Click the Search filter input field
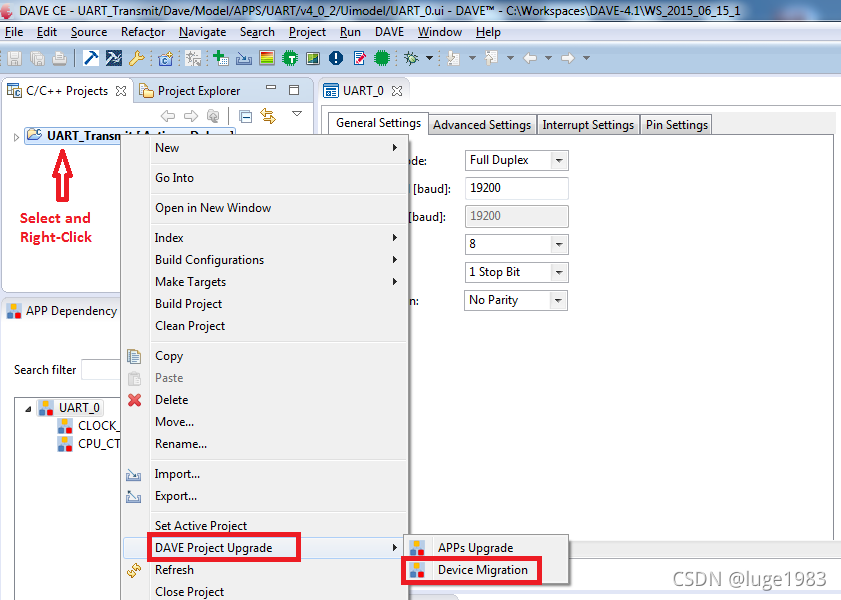 (101, 370)
